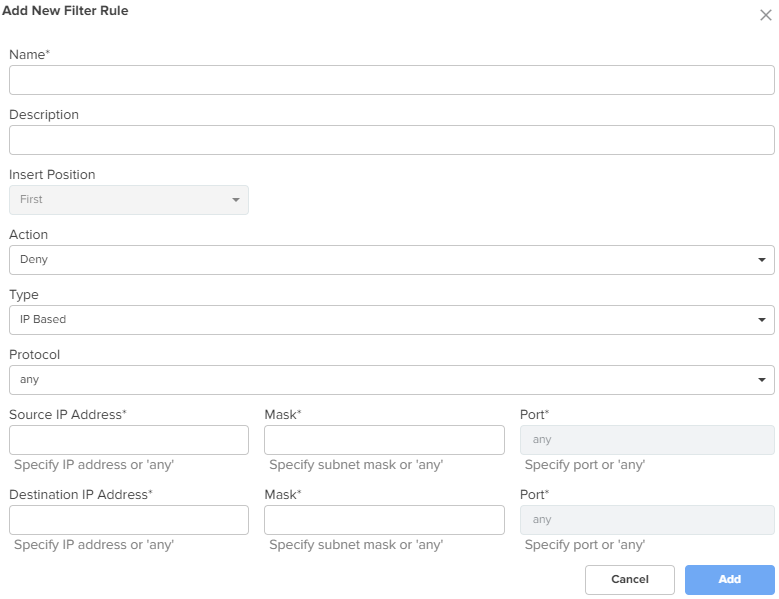Click the blue Add button
The height and width of the screenshot is (599, 779).
[x=730, y=580]
